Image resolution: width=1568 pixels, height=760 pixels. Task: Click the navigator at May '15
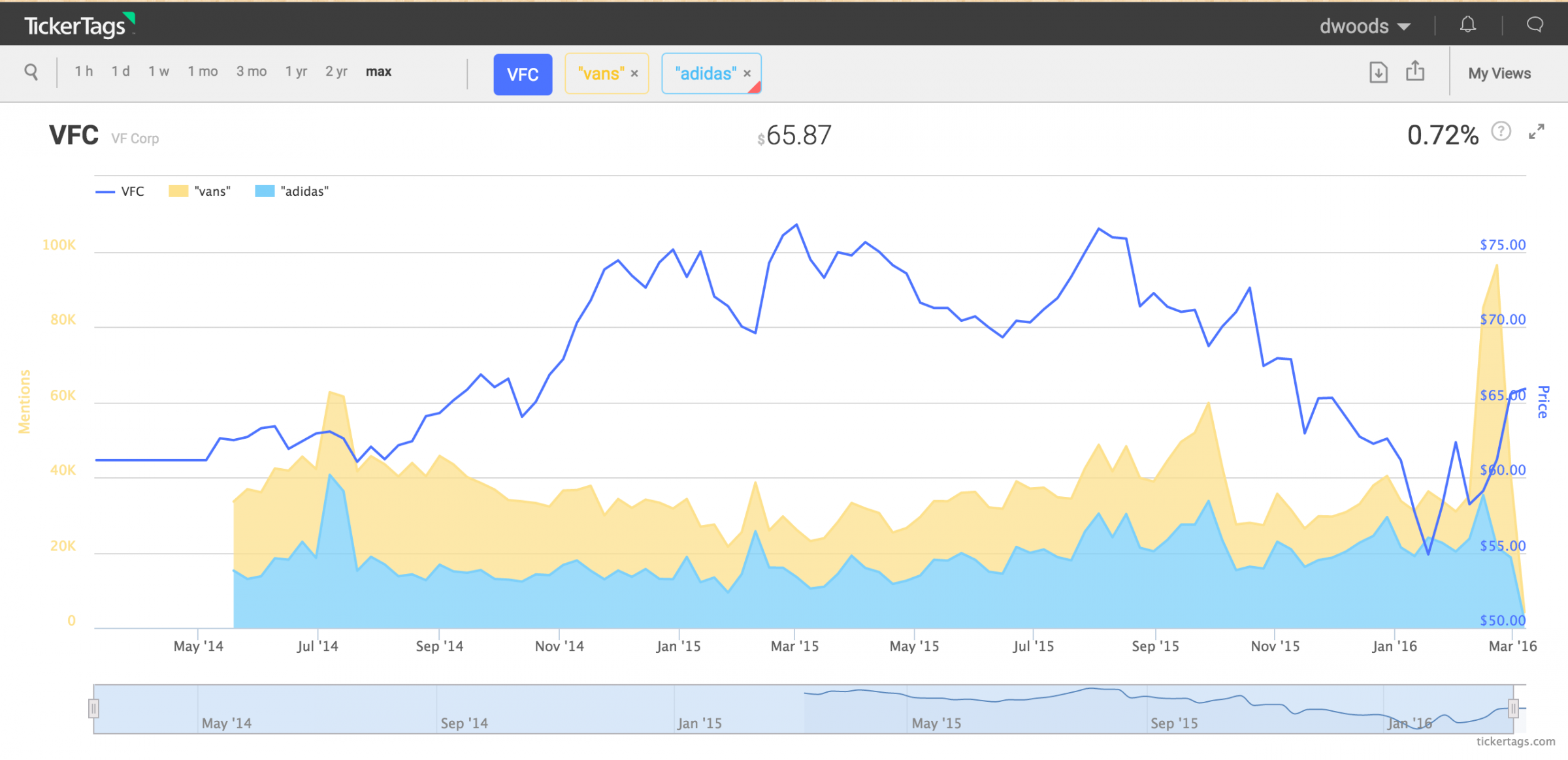[936, 723]
